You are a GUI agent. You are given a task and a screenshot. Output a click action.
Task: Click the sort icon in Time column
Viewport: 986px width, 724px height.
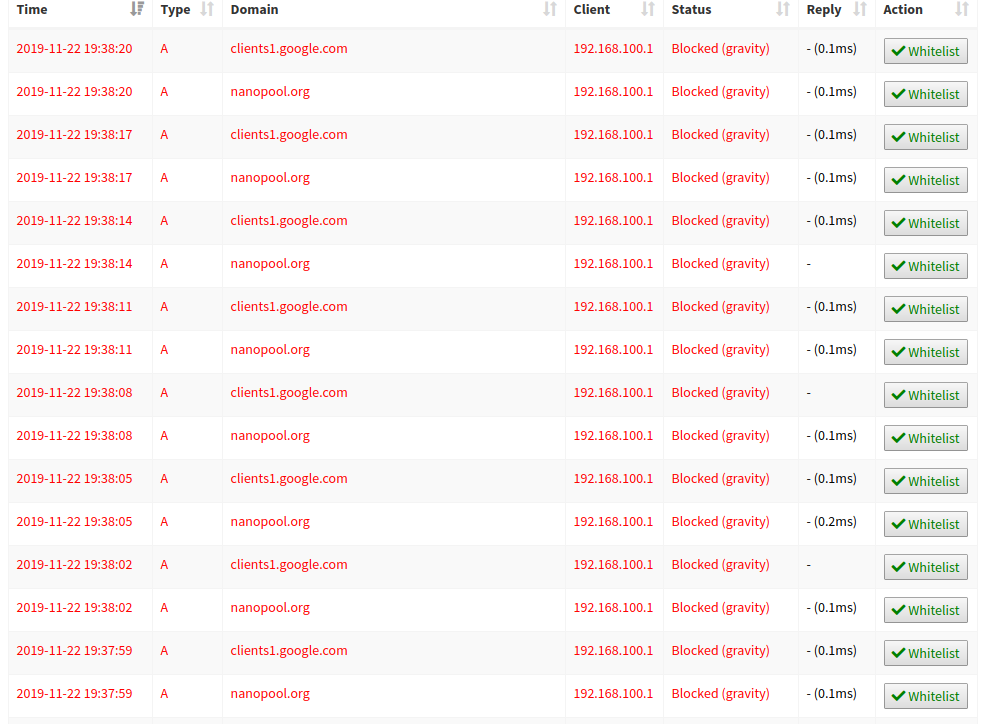[137, 9]
